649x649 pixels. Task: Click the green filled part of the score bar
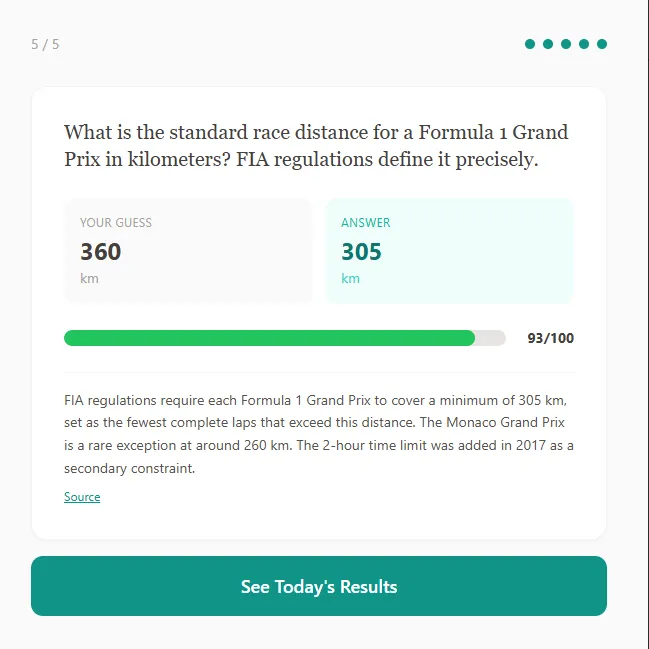(x=269, y=338)
